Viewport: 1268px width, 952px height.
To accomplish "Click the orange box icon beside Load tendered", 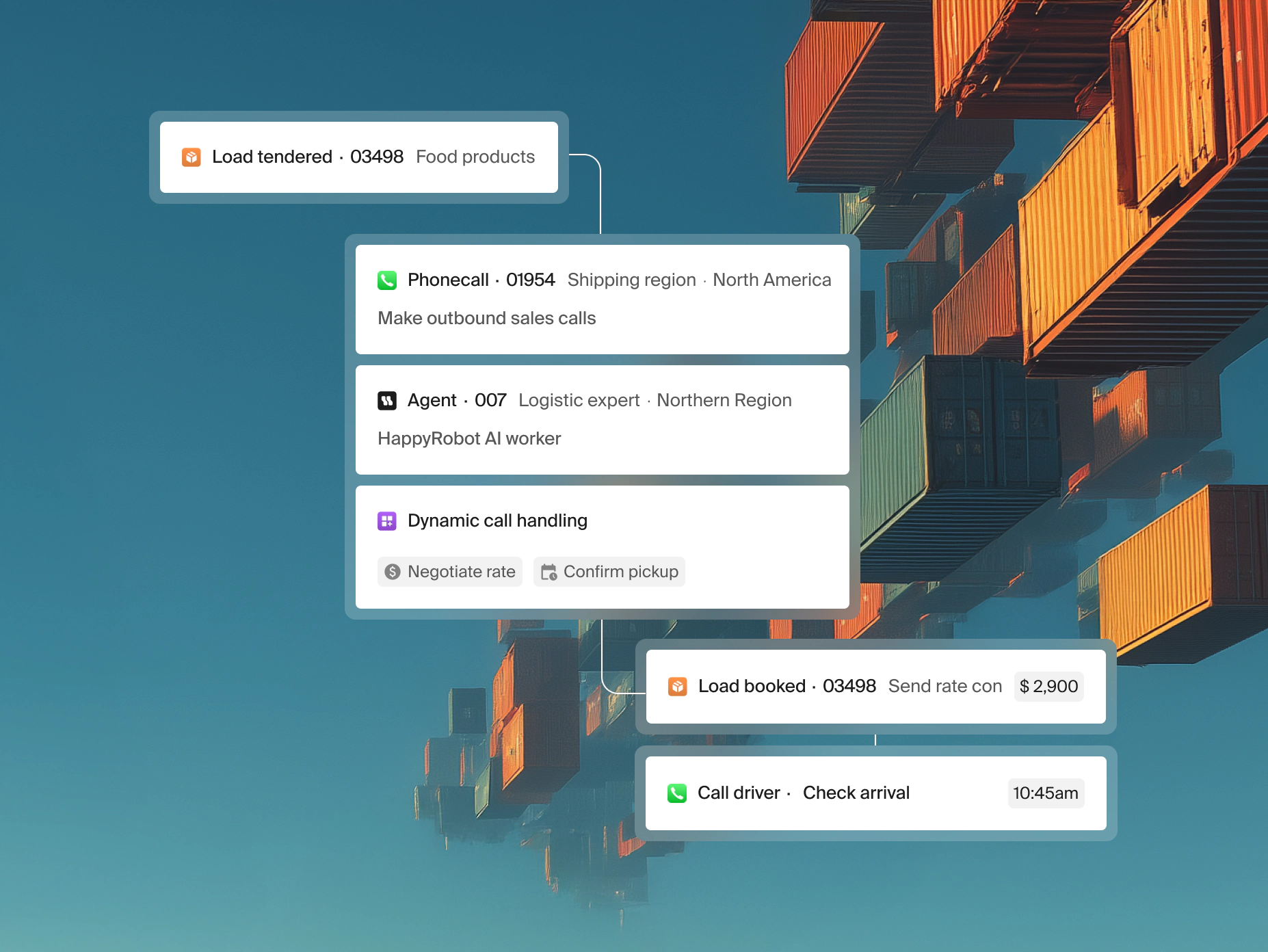I will pos(191,157).
